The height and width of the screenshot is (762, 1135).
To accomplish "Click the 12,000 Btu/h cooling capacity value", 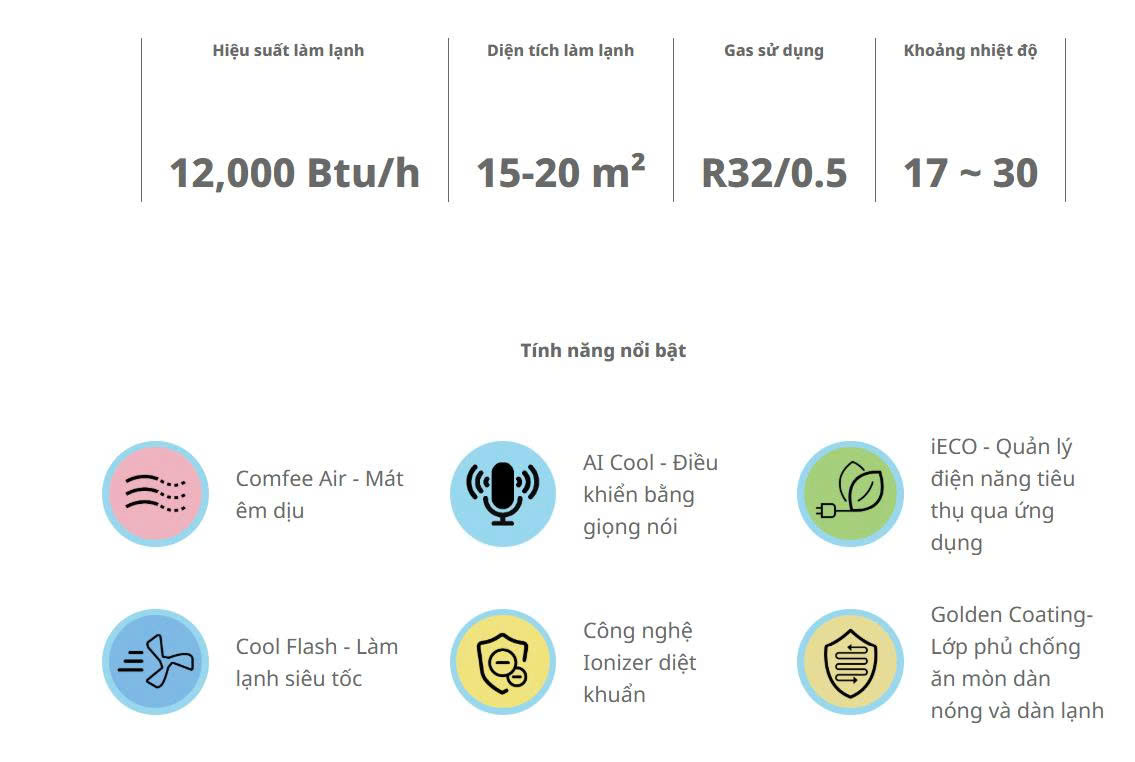I will click(x=294, y=173).
